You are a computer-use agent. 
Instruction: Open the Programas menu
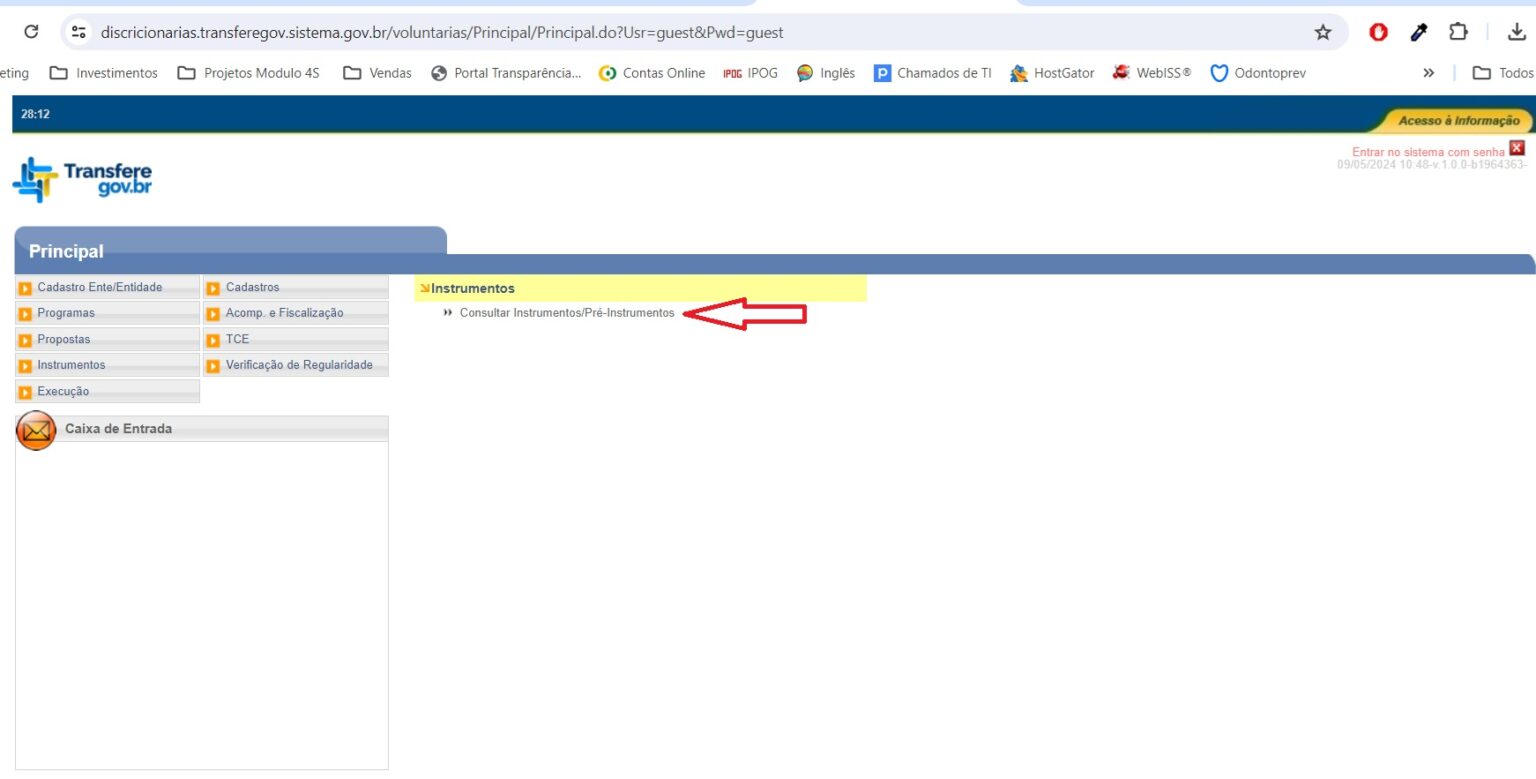[x=66, y=314]
